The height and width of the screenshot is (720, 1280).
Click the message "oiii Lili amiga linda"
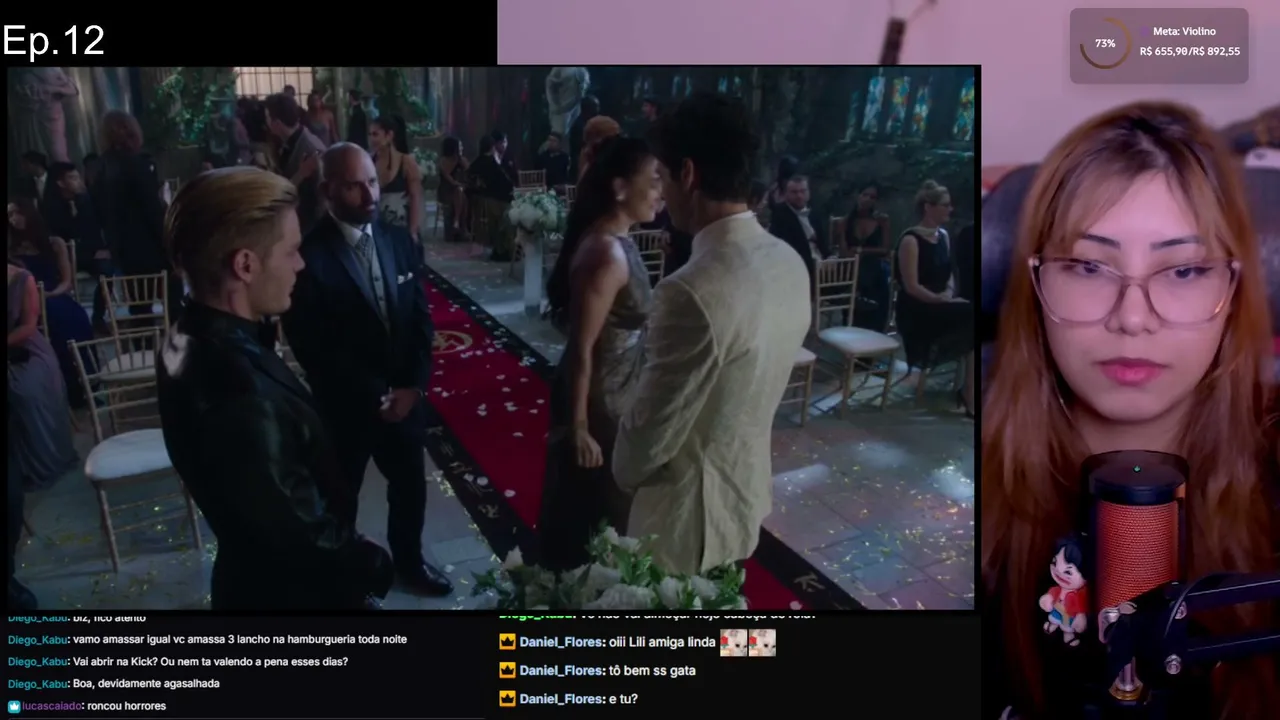pyautogui.click(x=661, y=642)
